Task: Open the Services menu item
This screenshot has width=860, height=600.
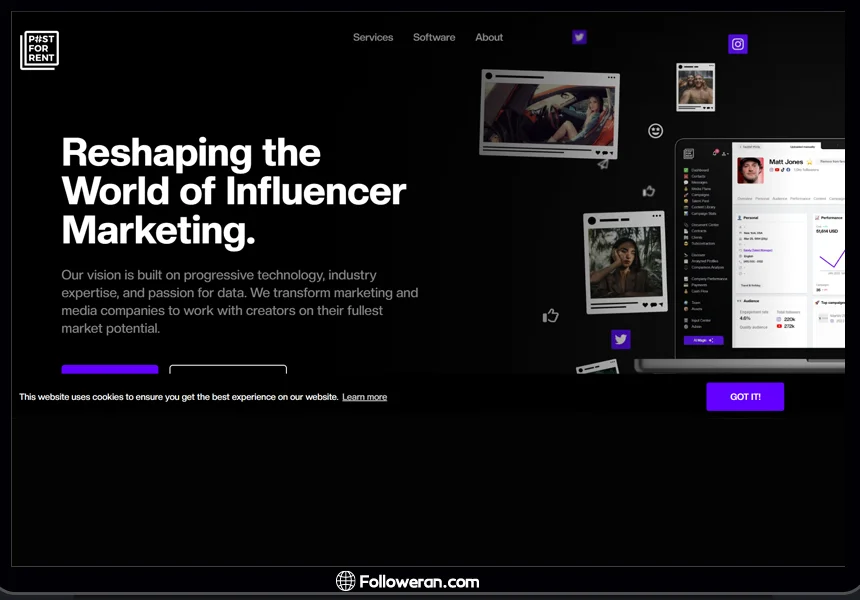Action: (x=373, y=37)
